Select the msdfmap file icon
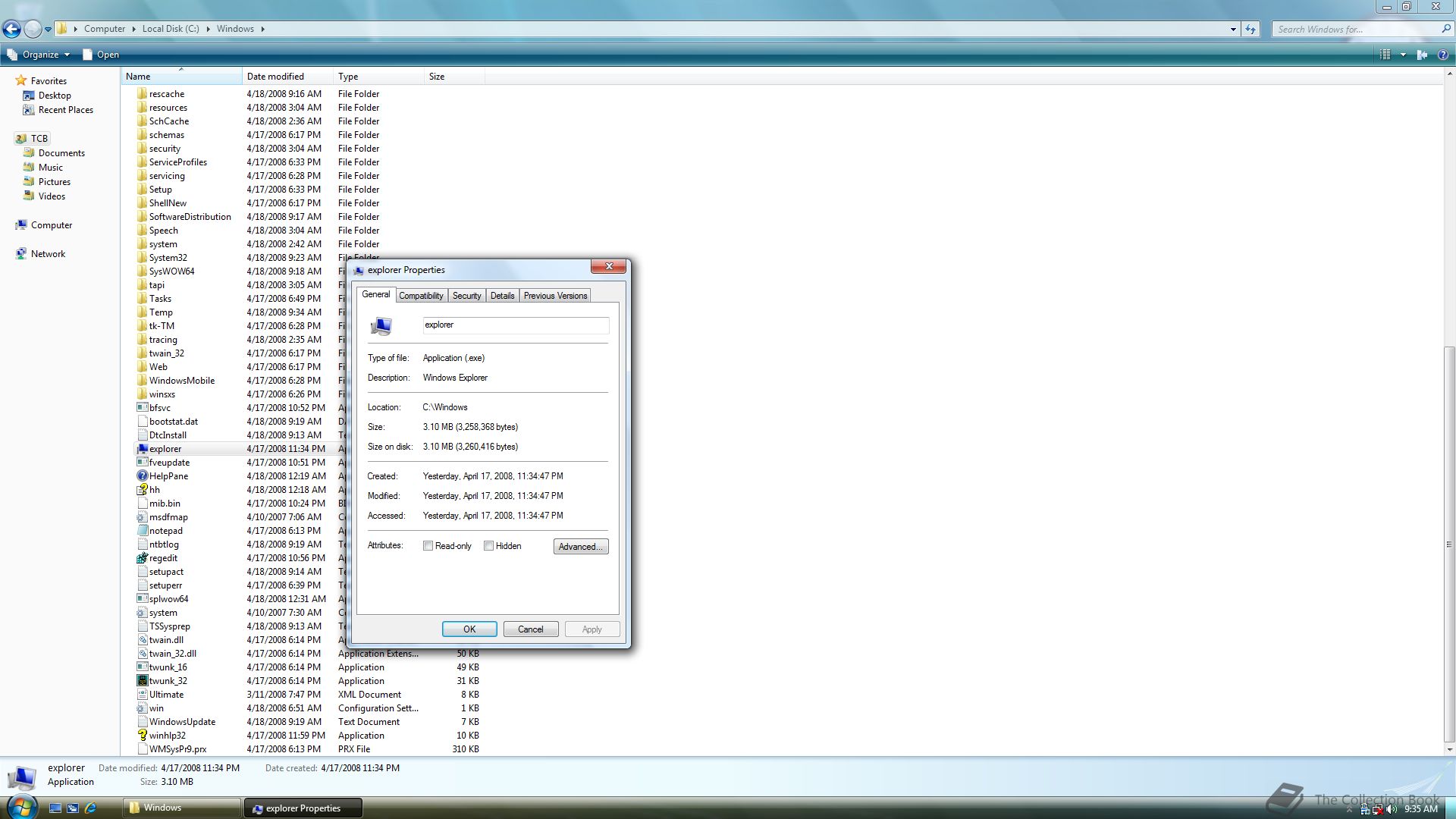1456x819 pixels. click(142, 517)
